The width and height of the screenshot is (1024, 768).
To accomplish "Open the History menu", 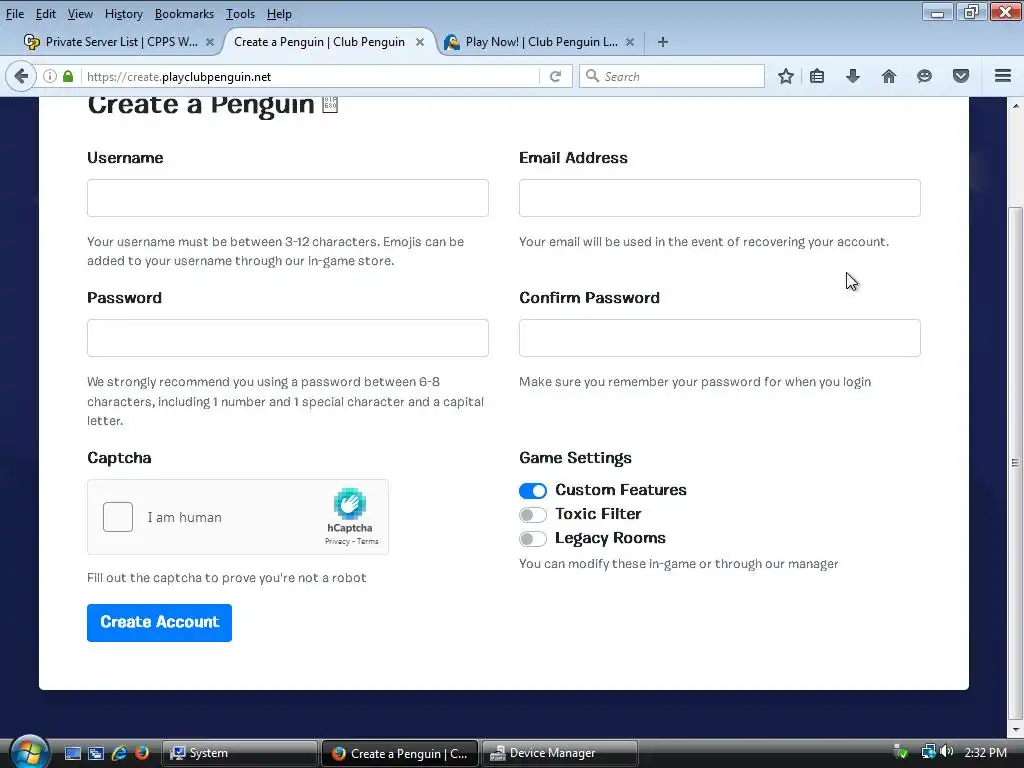I will coord(123,14).
